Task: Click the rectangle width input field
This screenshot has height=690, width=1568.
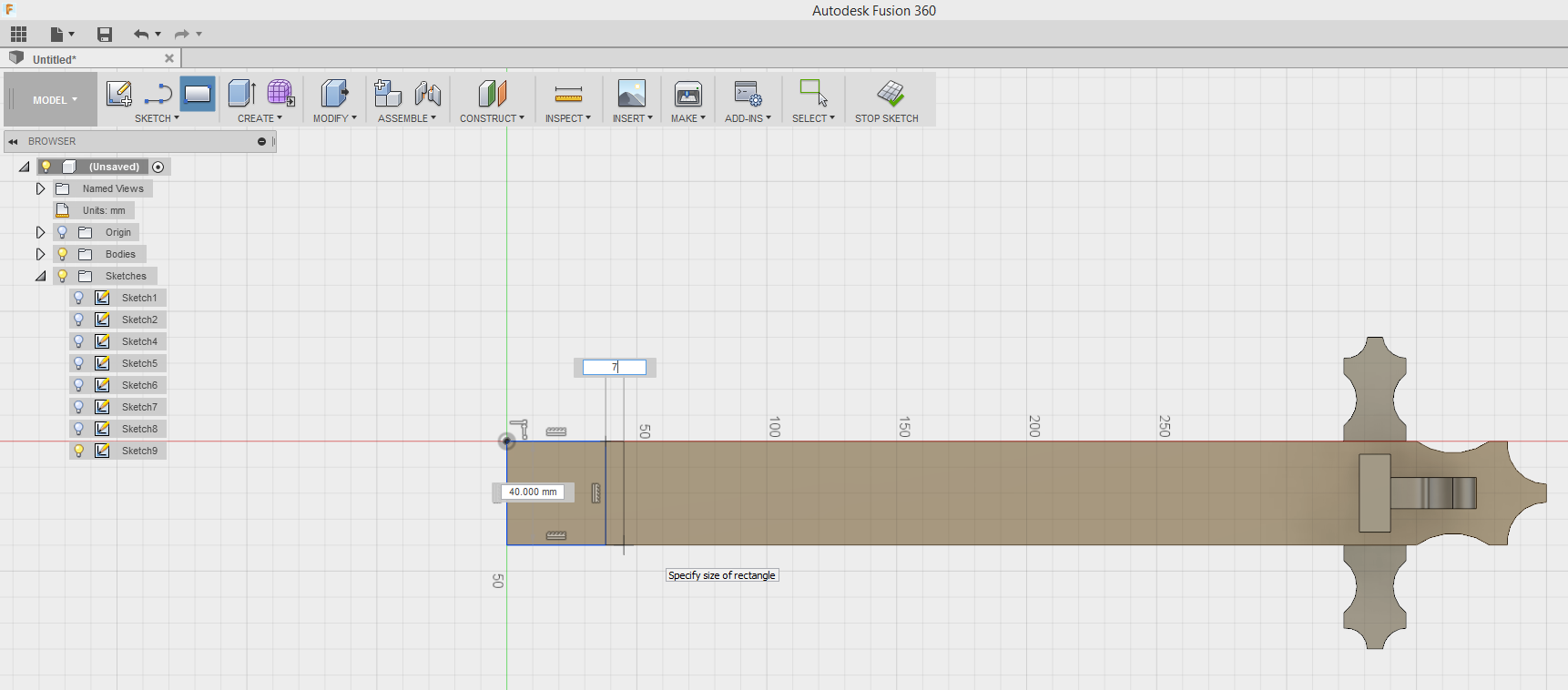Action: (x=615, y=367)
